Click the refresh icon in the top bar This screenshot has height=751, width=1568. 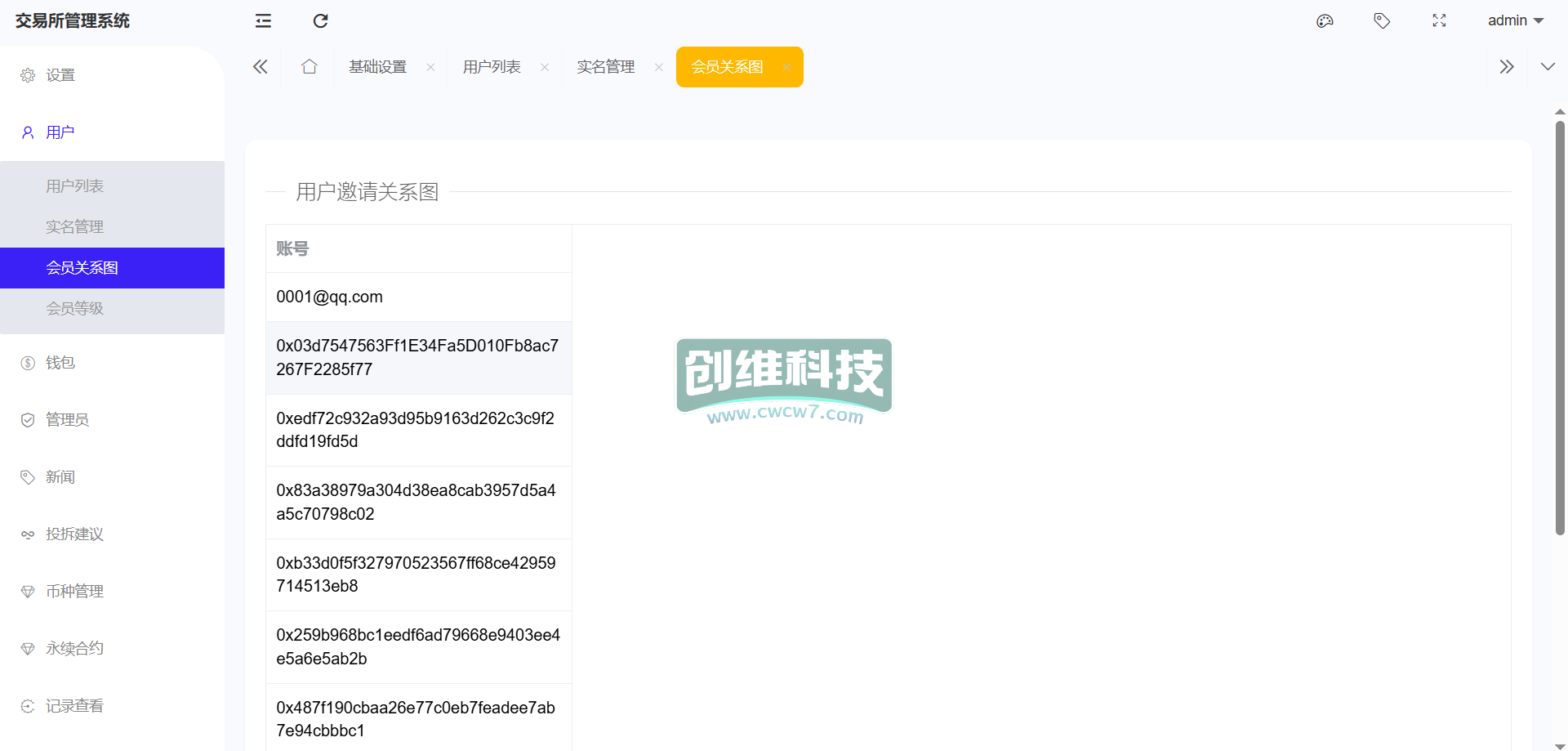pyautogui.click(x=320, y=21)
